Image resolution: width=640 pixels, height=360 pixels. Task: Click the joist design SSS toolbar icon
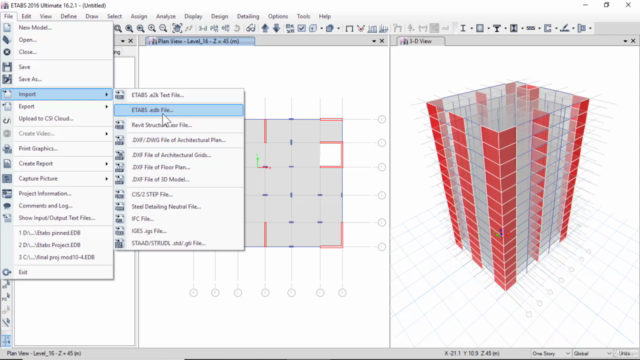tap(531, 28)
